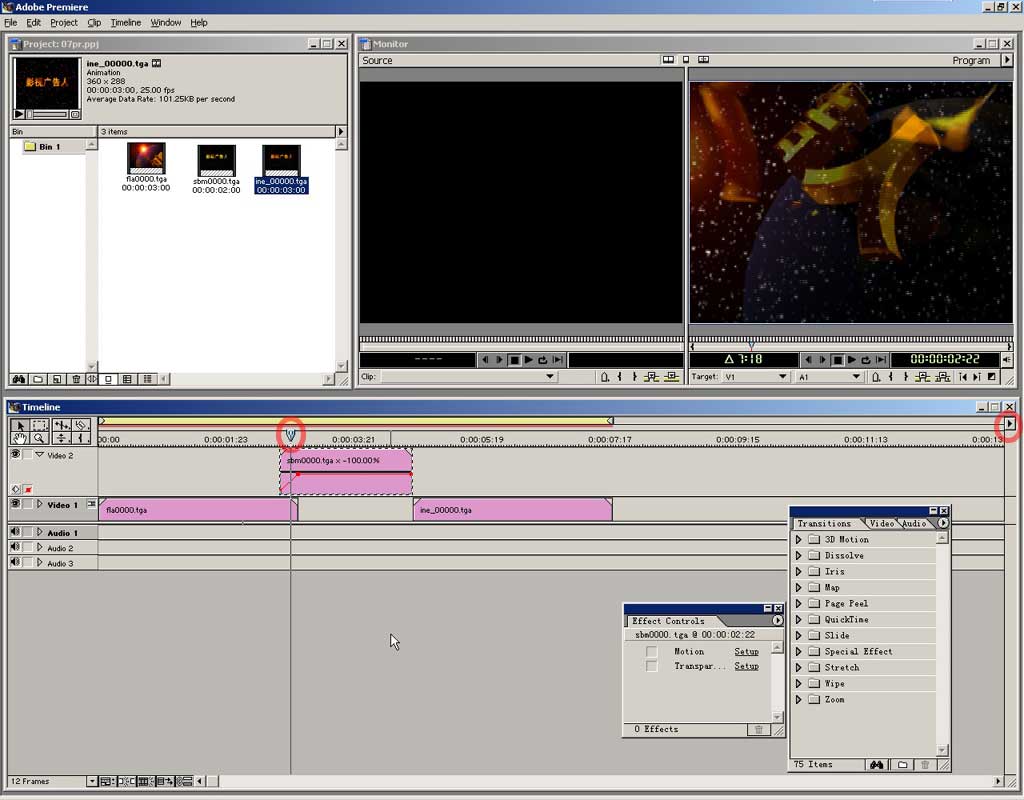The width and height of the screenshot is (1024, 800).
Task: Expand the Dissolve transitions folder
Action: (799, 556)
